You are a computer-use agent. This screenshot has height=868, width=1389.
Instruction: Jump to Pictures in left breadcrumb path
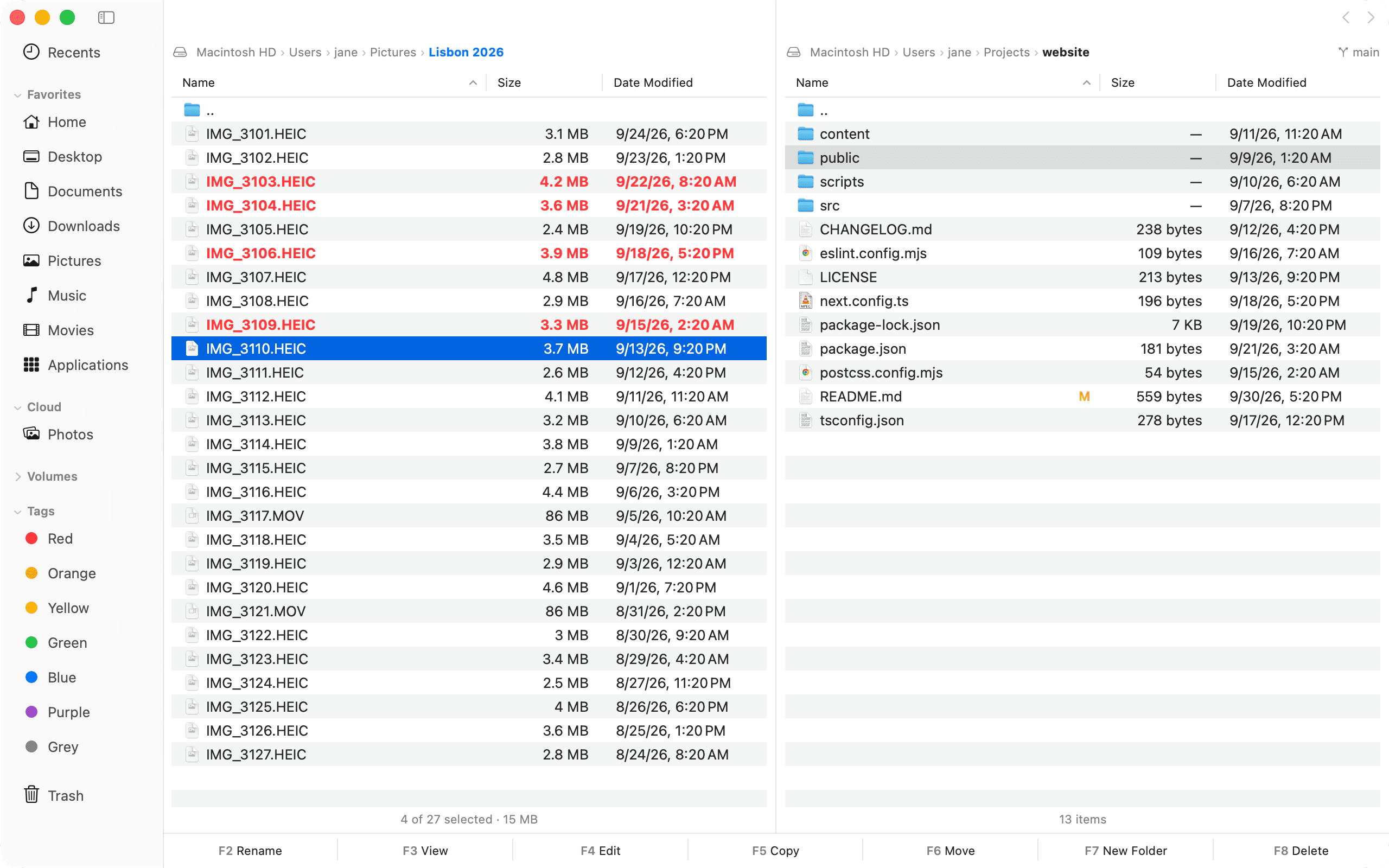click(x=393, y=52)
